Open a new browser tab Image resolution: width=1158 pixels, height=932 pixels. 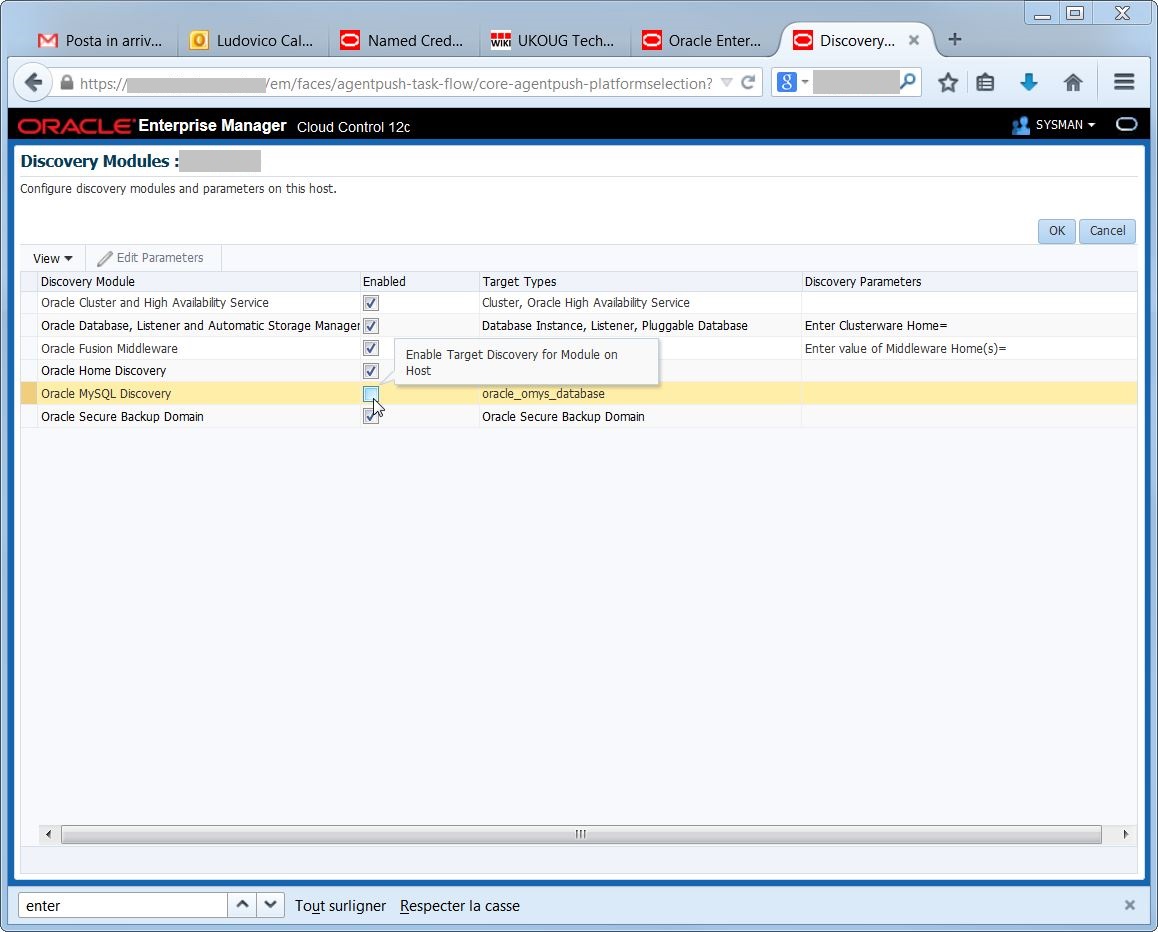pos(954,39)
